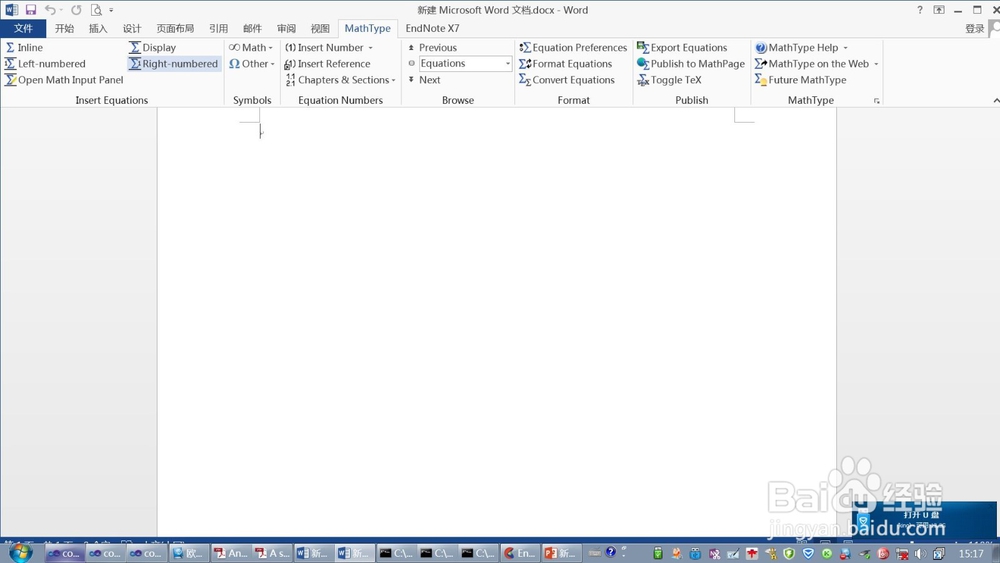Open Equation Preferences
The height and width of the screenshot is (563, 1000).
tap(573, 47)
